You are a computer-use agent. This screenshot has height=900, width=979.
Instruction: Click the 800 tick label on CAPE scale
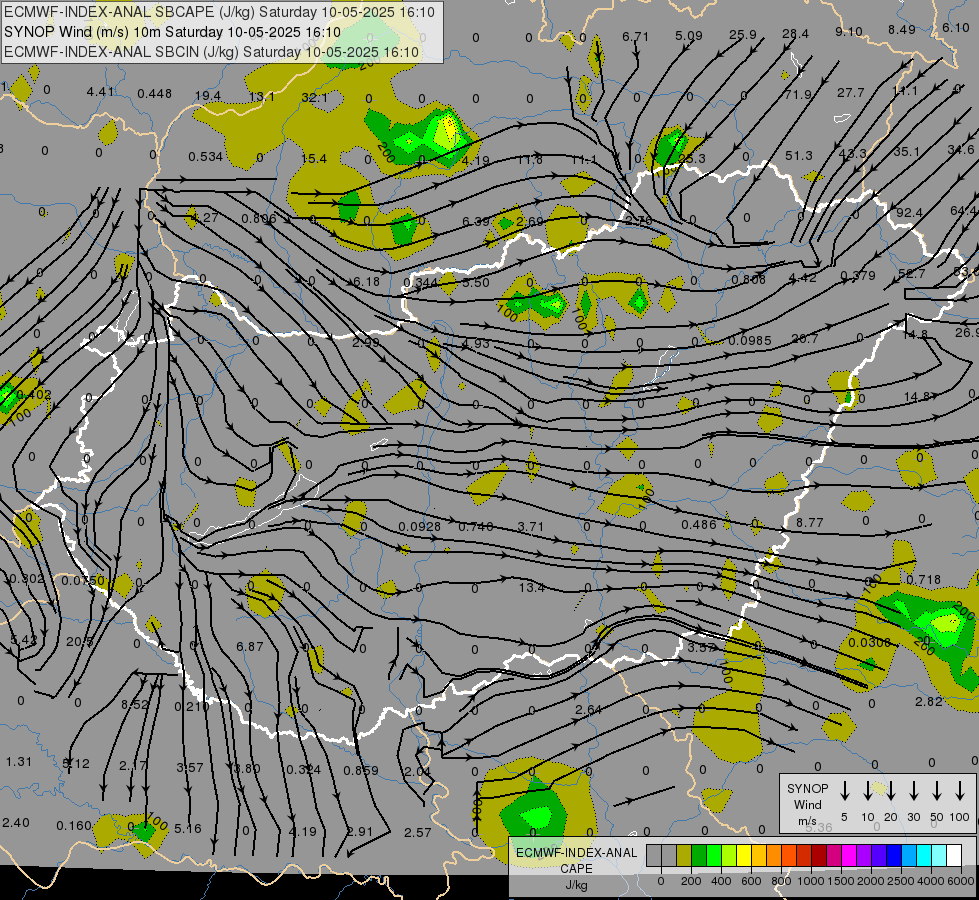coord(781,881)
